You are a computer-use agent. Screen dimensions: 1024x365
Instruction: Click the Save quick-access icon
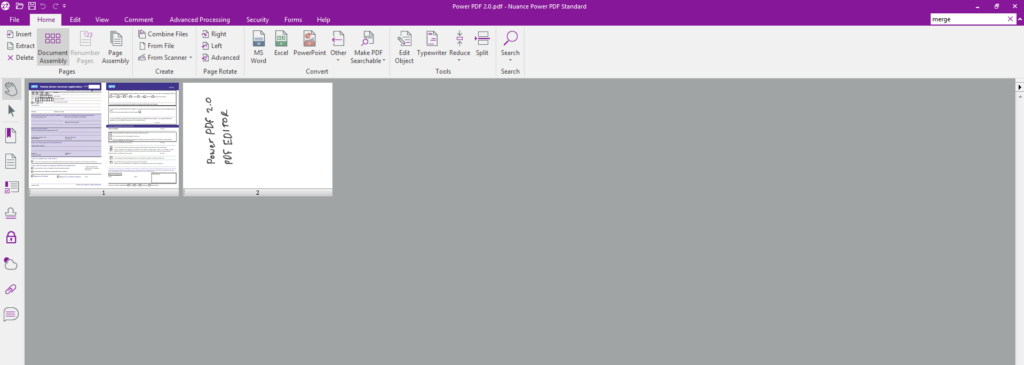pos(31,6)
